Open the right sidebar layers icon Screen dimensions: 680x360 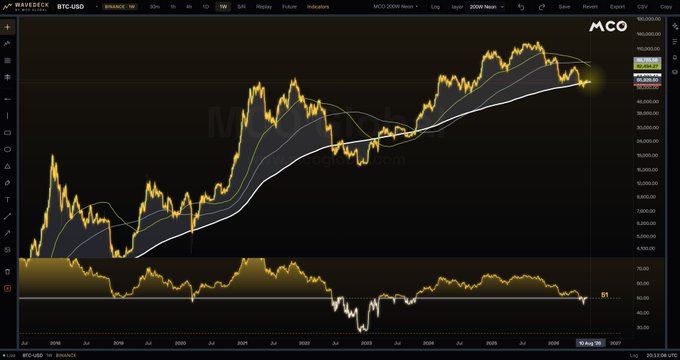pyautogui.click(x=674, y=72)
